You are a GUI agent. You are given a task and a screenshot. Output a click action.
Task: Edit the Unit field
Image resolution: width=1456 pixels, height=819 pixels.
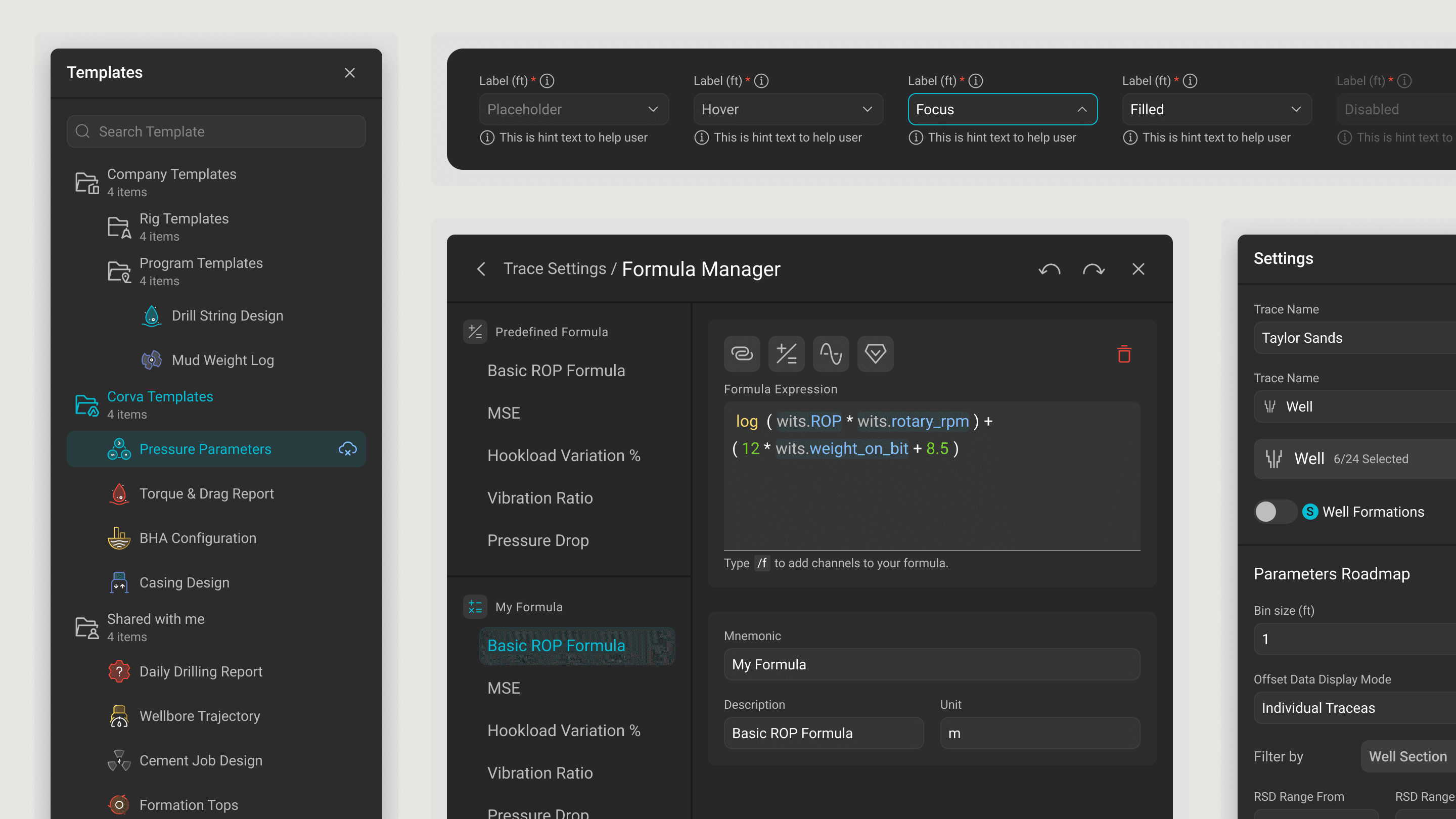pyautogui.click(x=1040, y=733)
